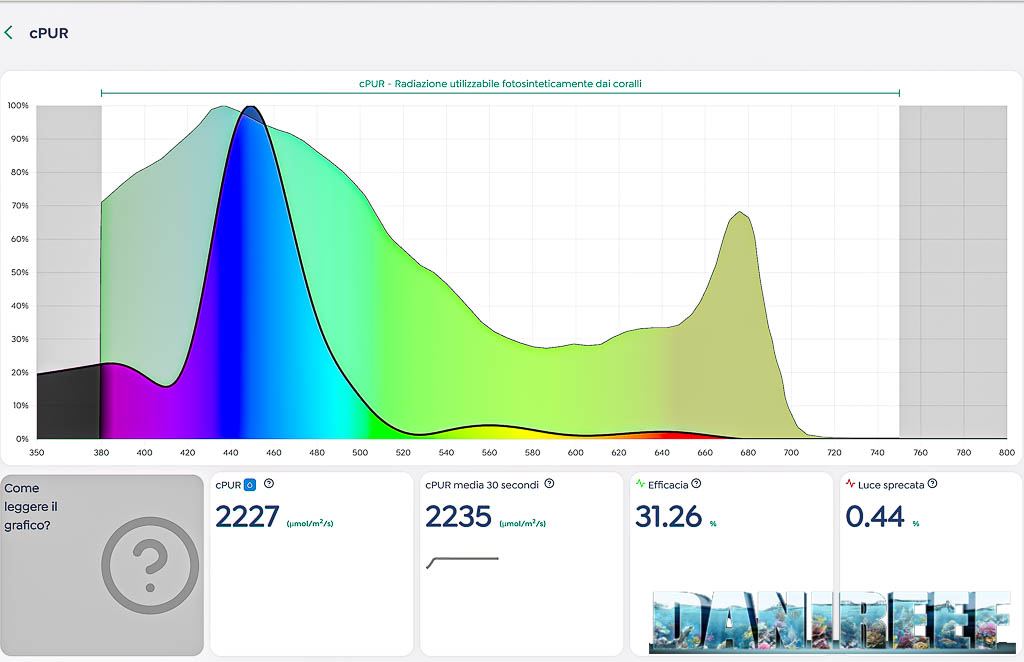Click the 31.26 Efficacia percentage
Image resolution: width=1024 pixels, height=662 pixels.
point(669,516)
